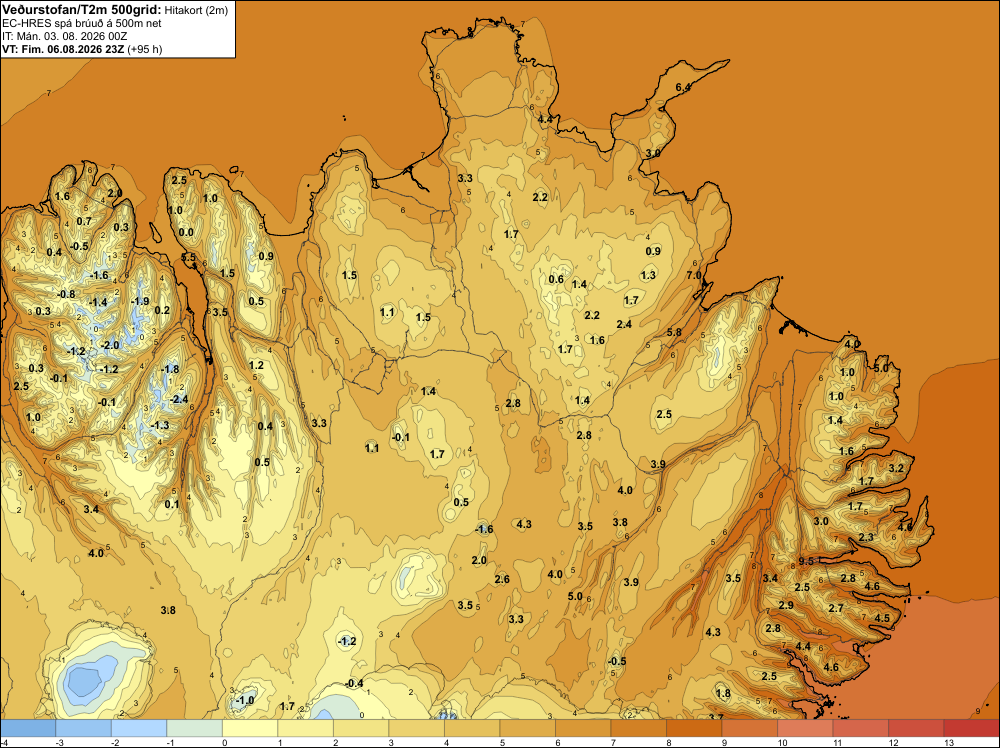
Task: Pick the legend color swatch between 10 and 11
Action: (x=805, y=728)
